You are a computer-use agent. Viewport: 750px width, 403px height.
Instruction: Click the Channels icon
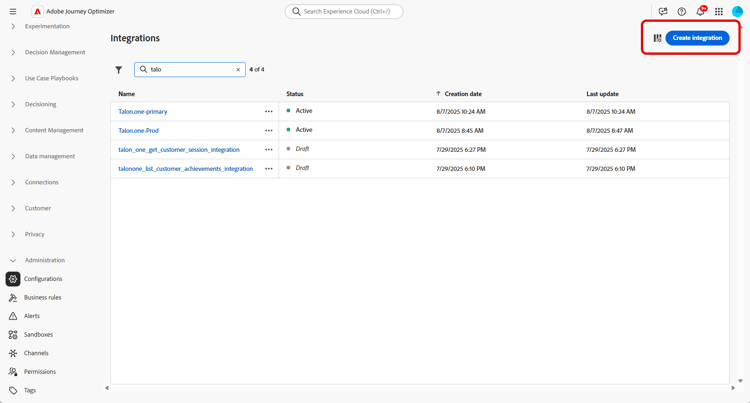pos(13,353)
